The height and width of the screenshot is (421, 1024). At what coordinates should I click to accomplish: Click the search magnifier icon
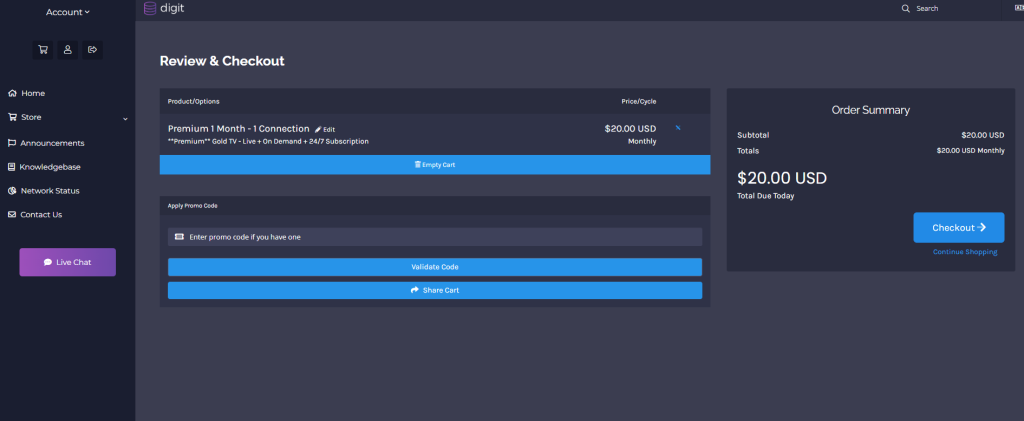(x=906, y=8)
